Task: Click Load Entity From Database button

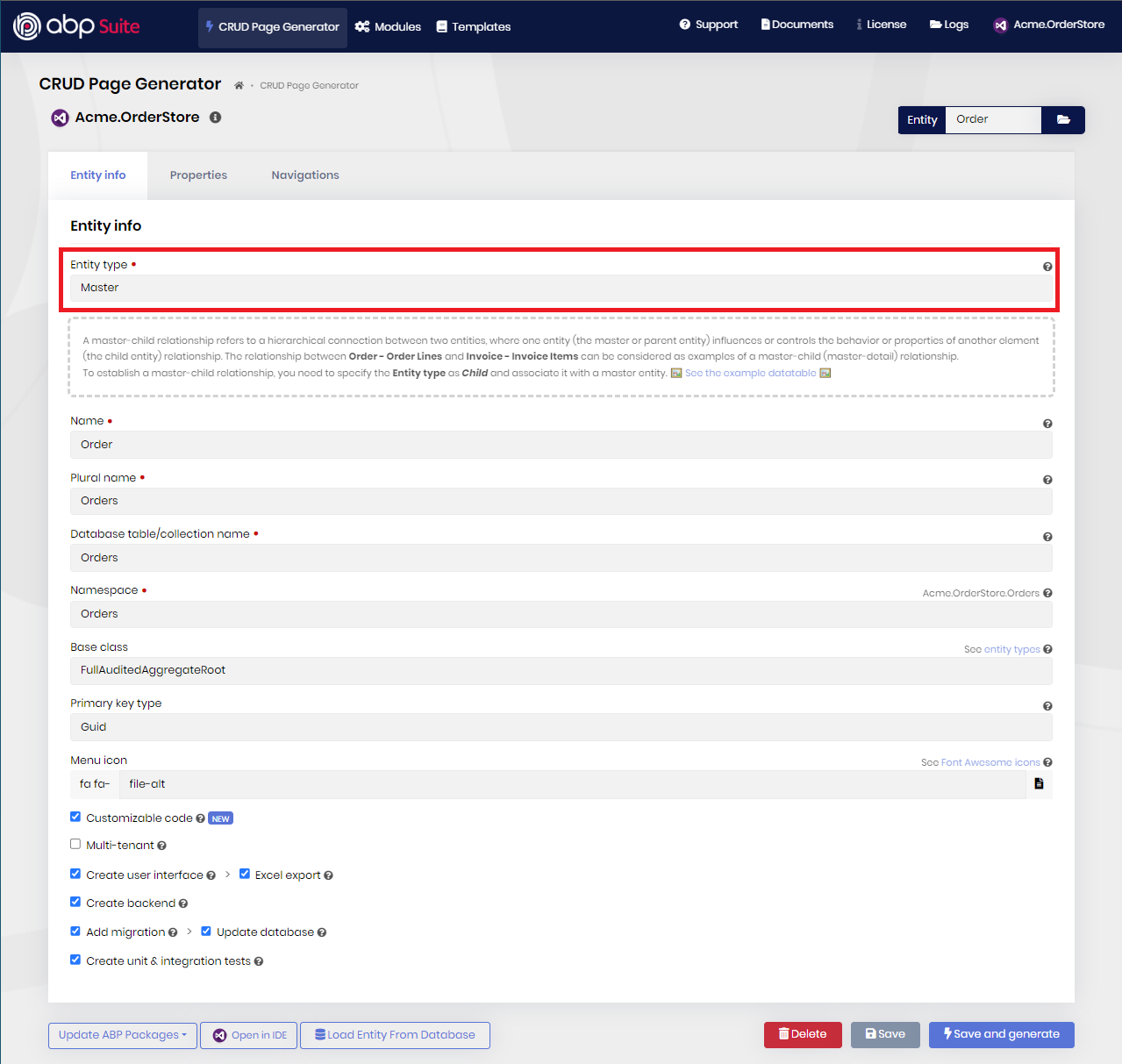Action: (x=395, y=1035)
